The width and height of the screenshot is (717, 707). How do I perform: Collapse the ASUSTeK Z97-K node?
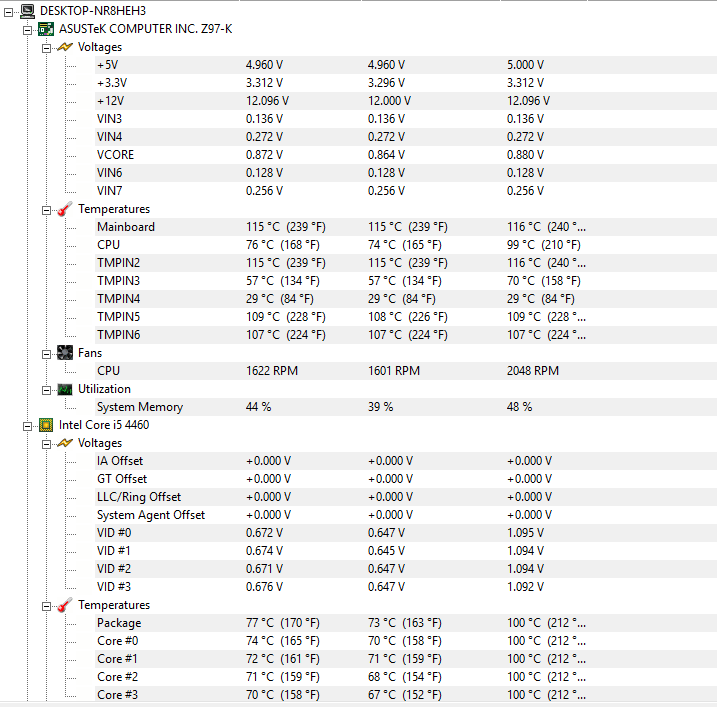tap(27, 31)
